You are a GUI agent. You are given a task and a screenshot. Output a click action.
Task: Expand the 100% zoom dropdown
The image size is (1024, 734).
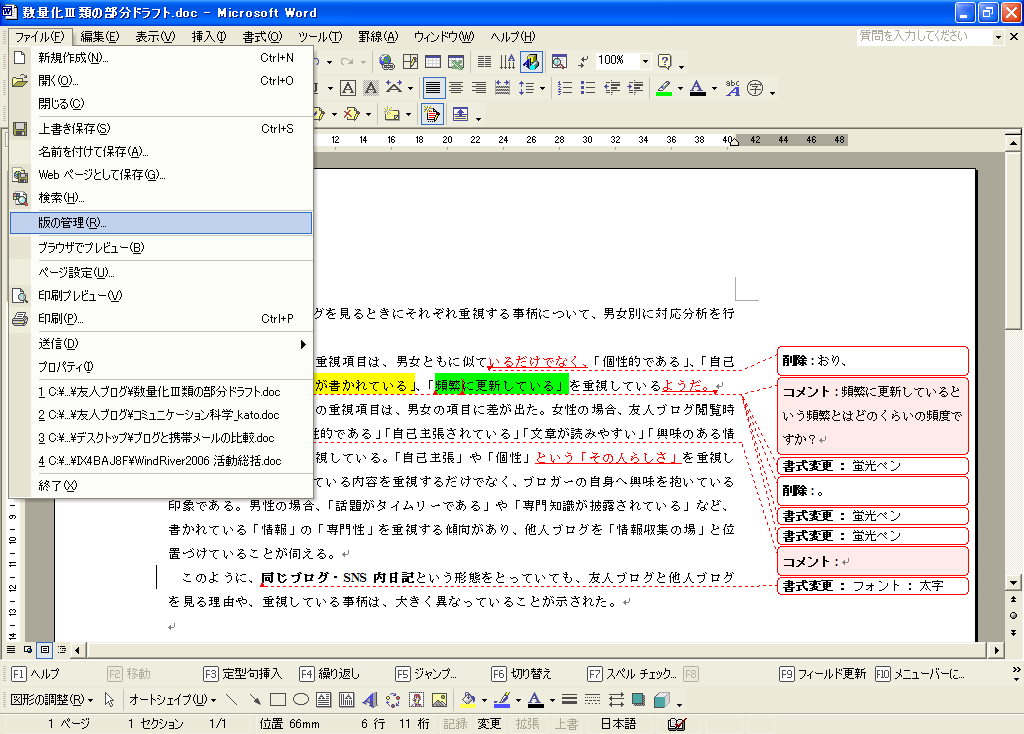pos(645,61)
